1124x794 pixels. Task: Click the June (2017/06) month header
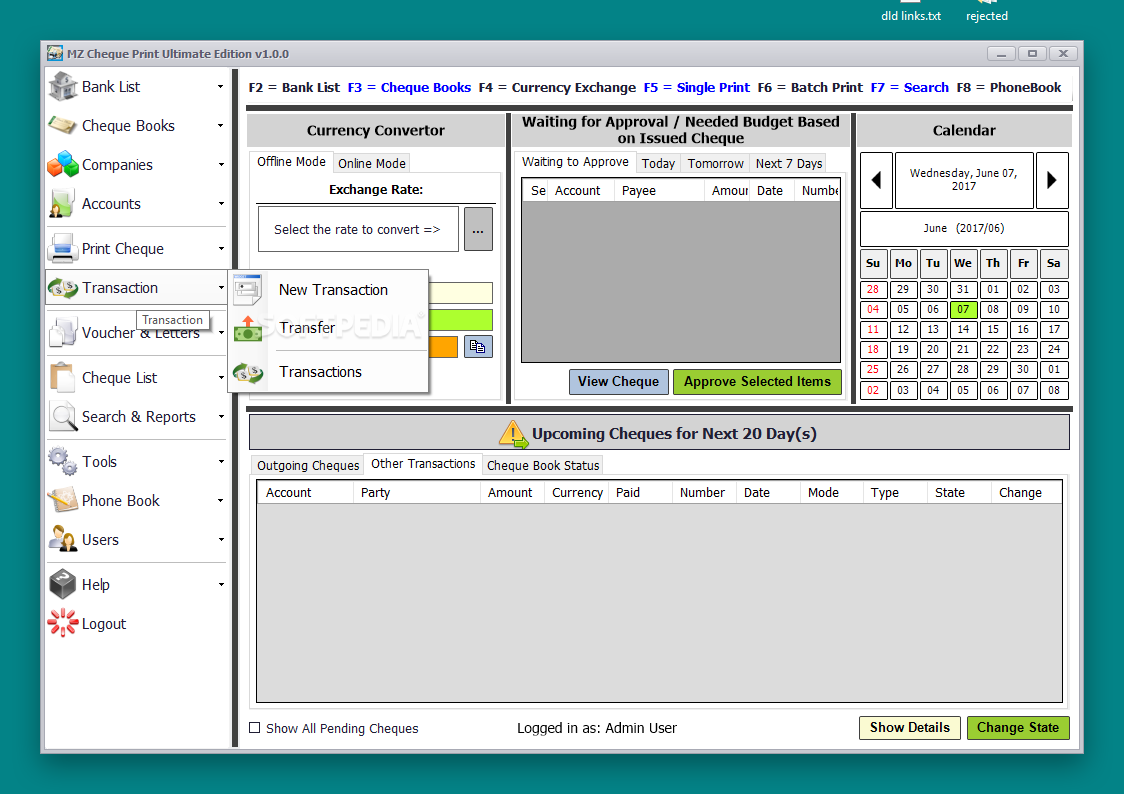coord(964,229)
